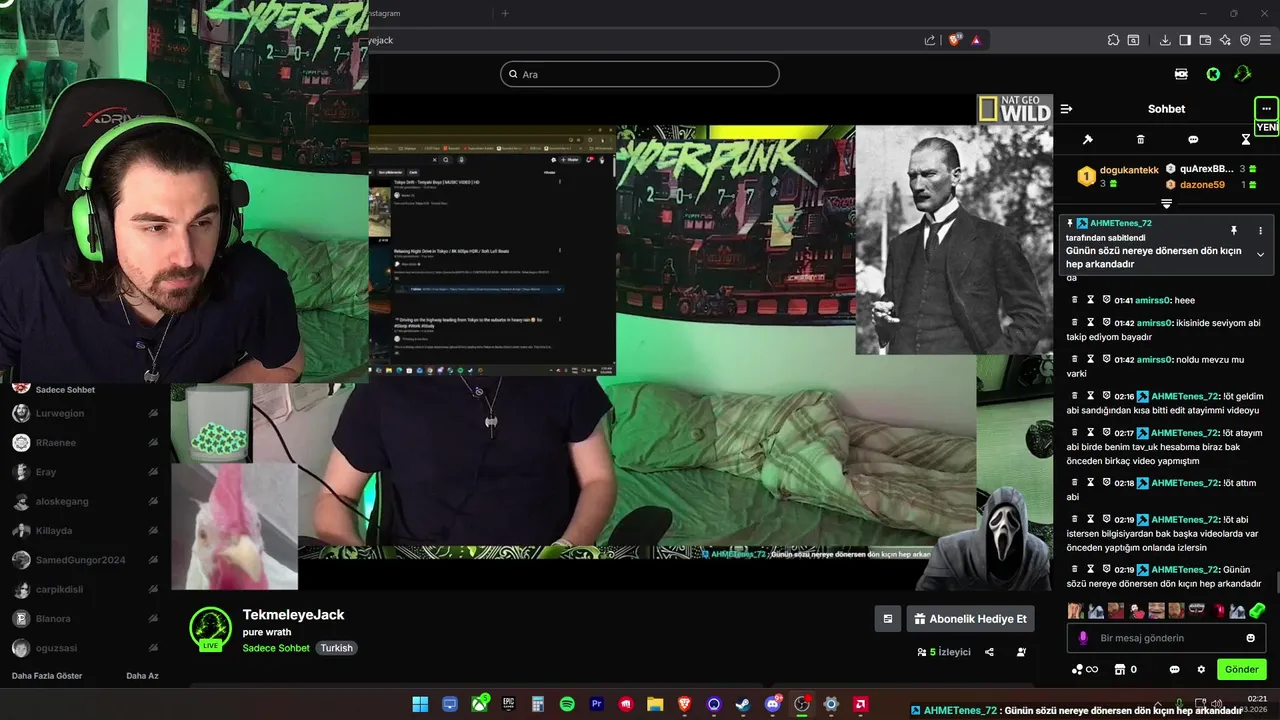Click the hourglass icon in chat toolbar
This screenshot has width=1280, height=720.
click(x=1246, y=140)
